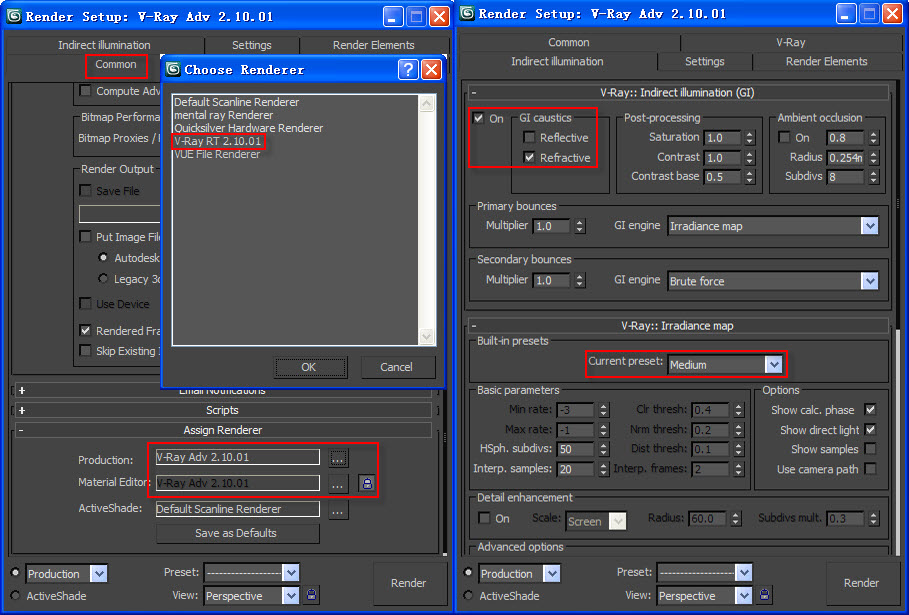The image size is (909, 615).
Task: Open Perspective View dropdown in right window
Action: click(x=744, y=595)
